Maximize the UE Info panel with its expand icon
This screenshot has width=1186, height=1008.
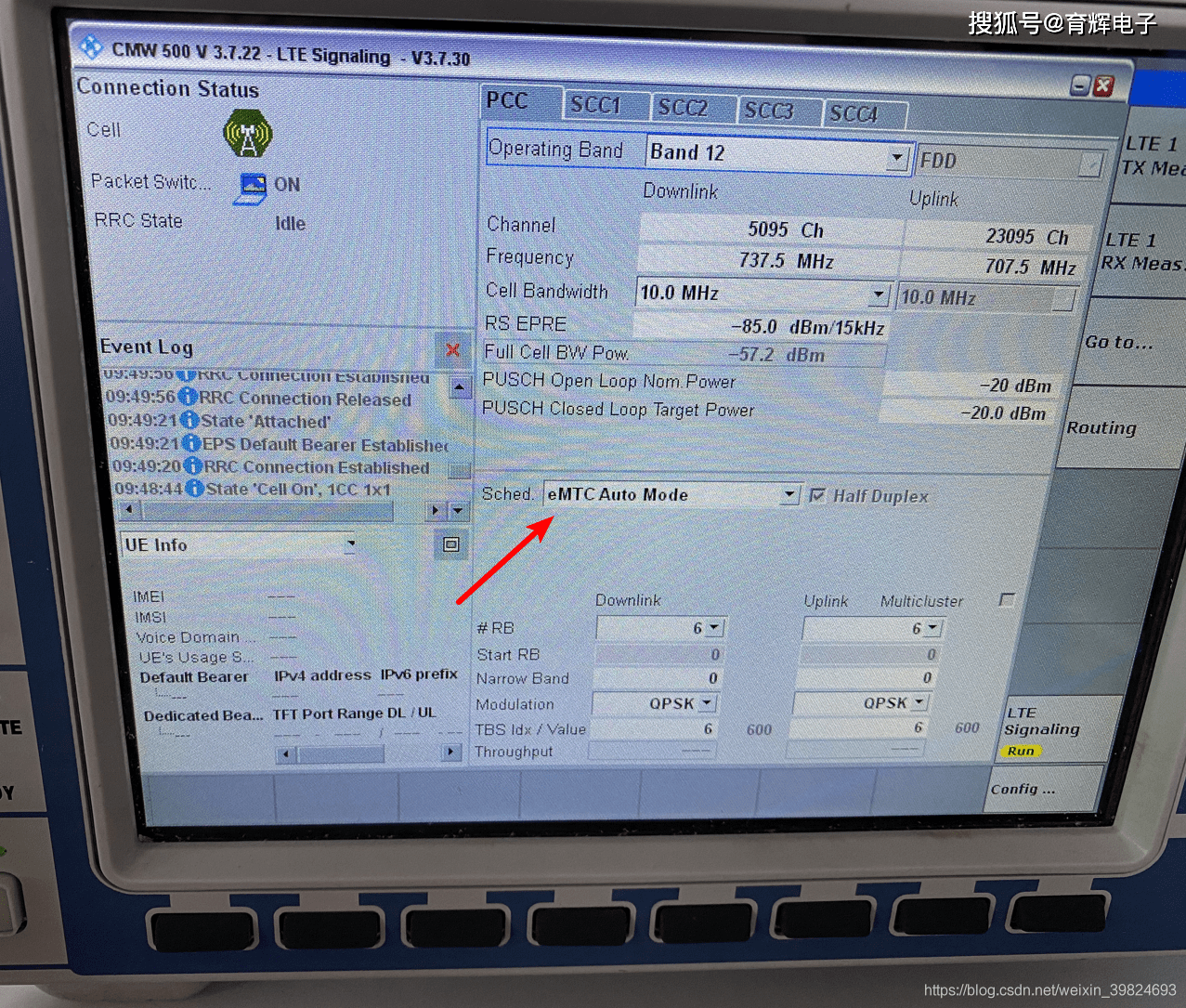[x=450, y=545]
